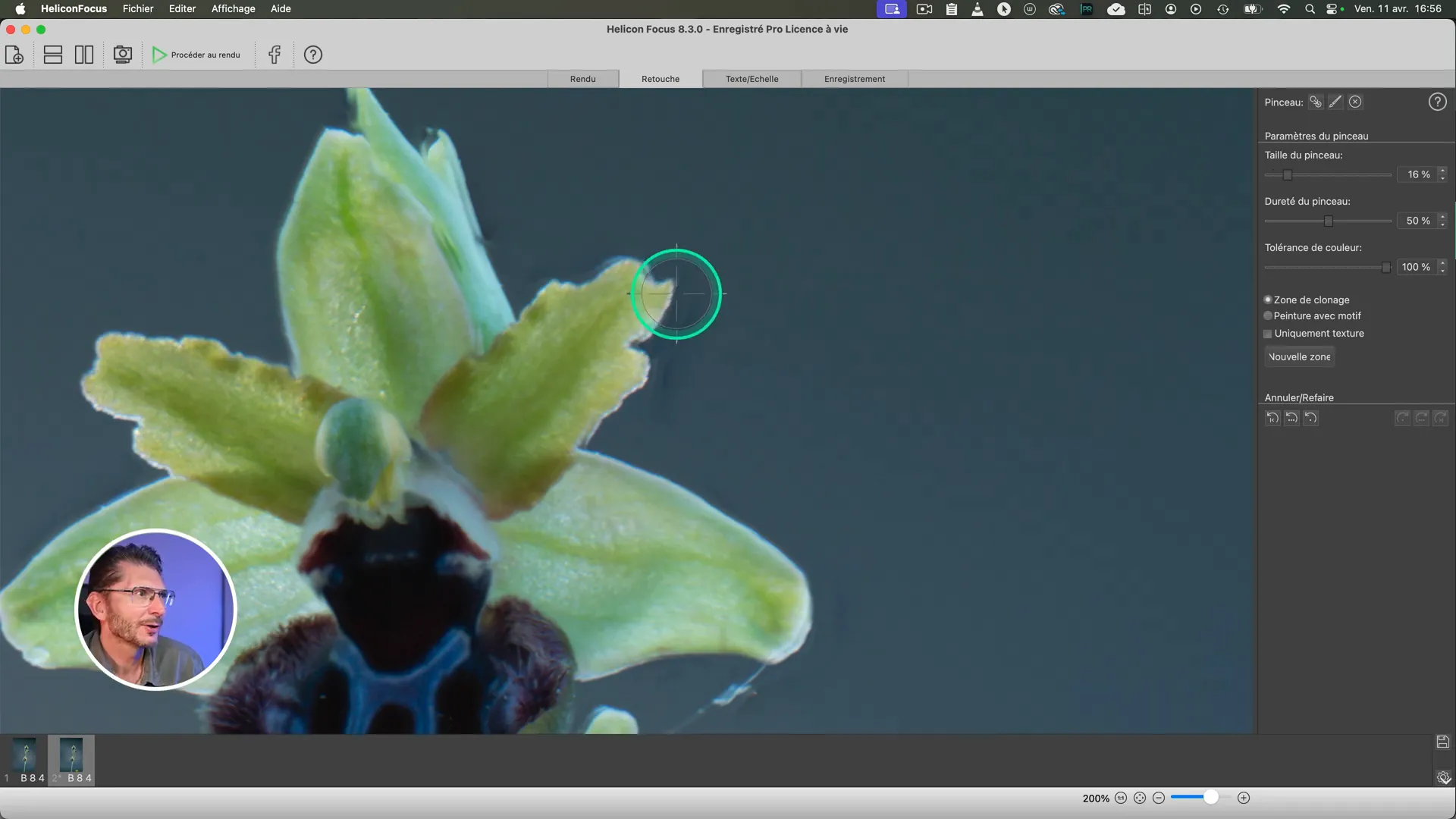
Task: Click the Nouvelle zone button
Action: 1299,356
